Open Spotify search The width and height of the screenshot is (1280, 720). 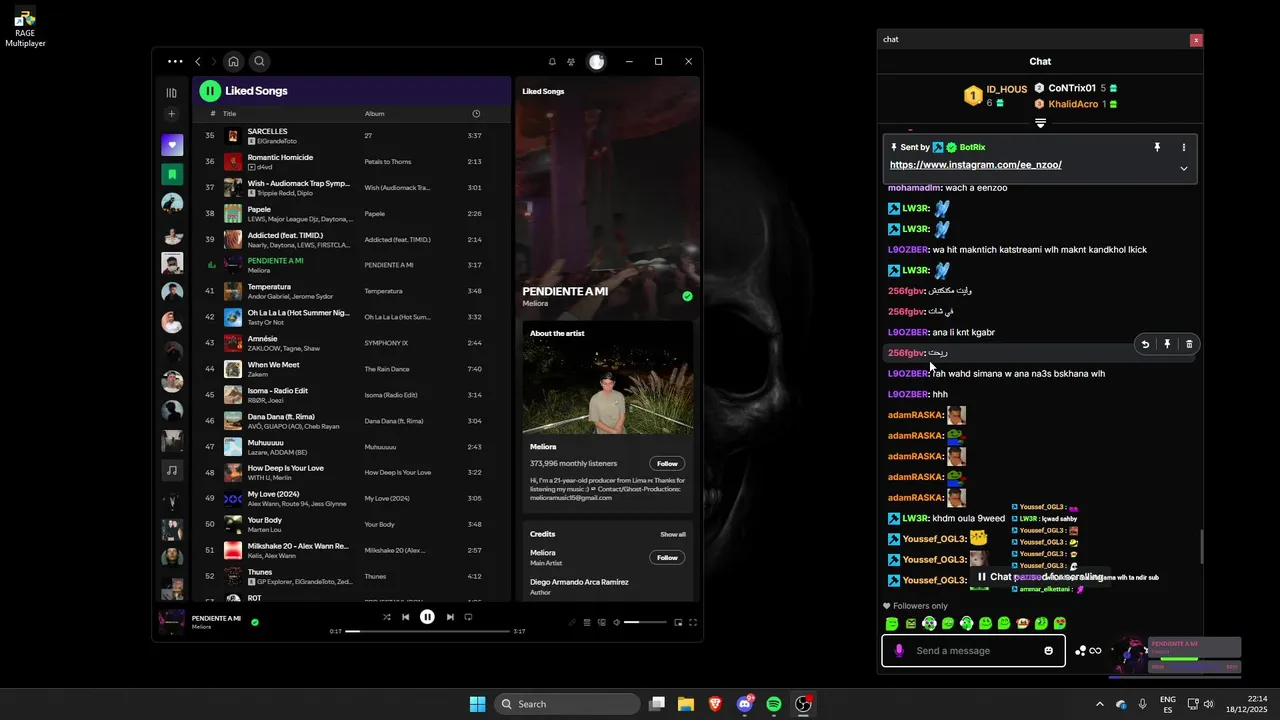point(259,62)
